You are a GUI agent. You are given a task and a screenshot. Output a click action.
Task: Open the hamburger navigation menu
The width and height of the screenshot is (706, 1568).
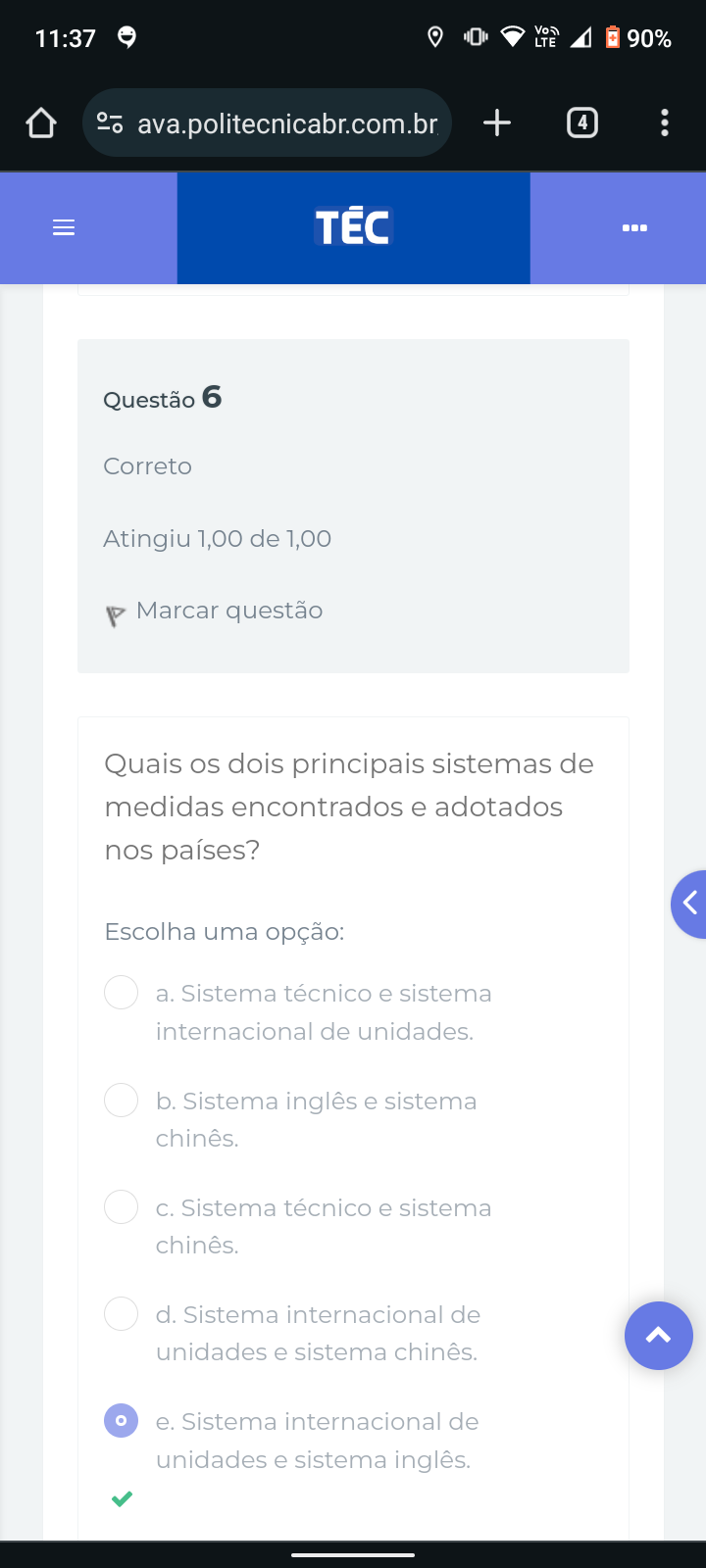tap(64, 227)
